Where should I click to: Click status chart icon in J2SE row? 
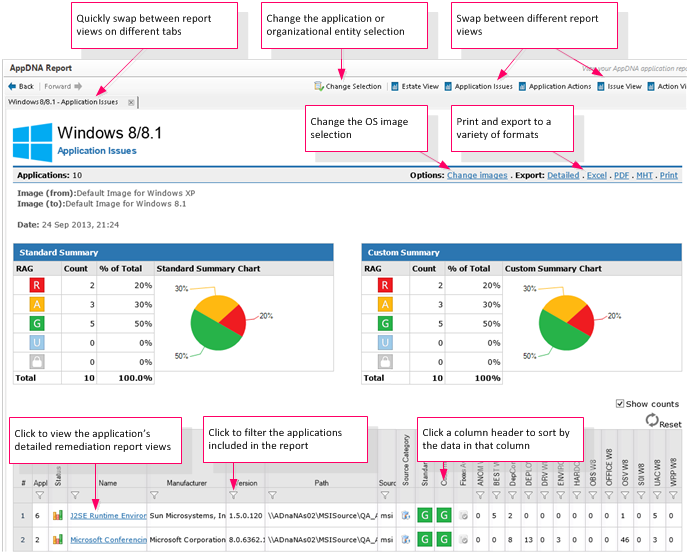point(58,515)
